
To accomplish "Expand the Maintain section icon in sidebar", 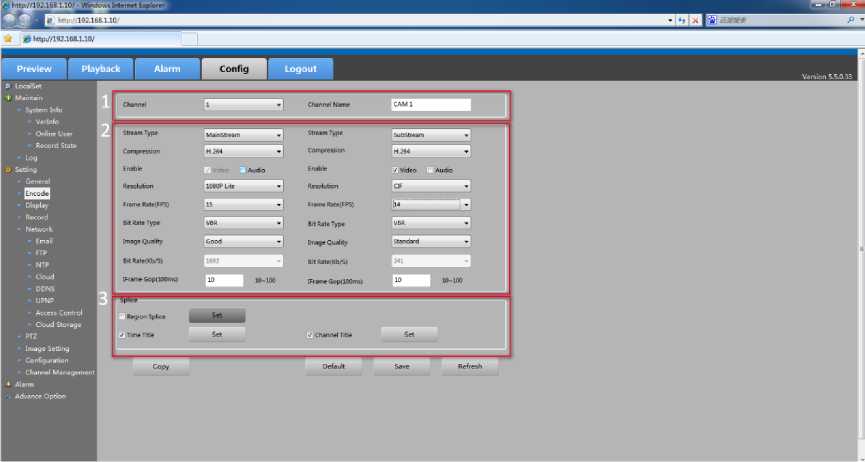I will [7, 98].
